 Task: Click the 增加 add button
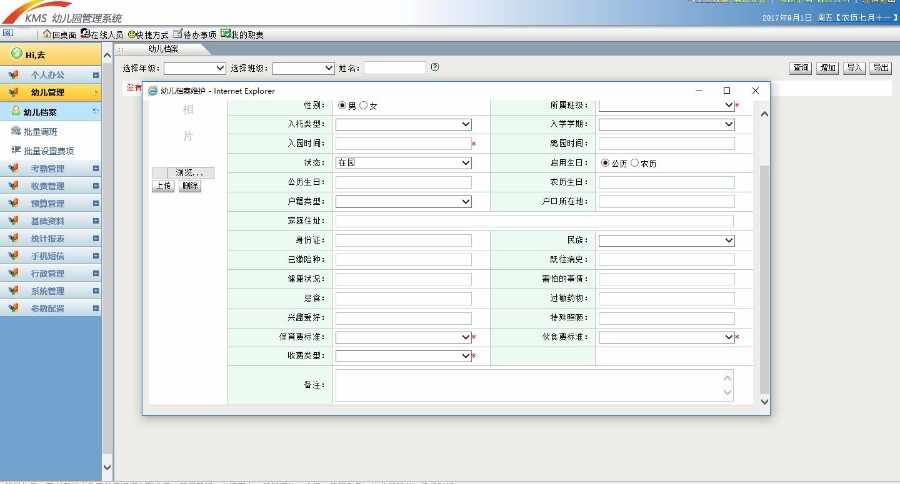click(x=827, y=68)
